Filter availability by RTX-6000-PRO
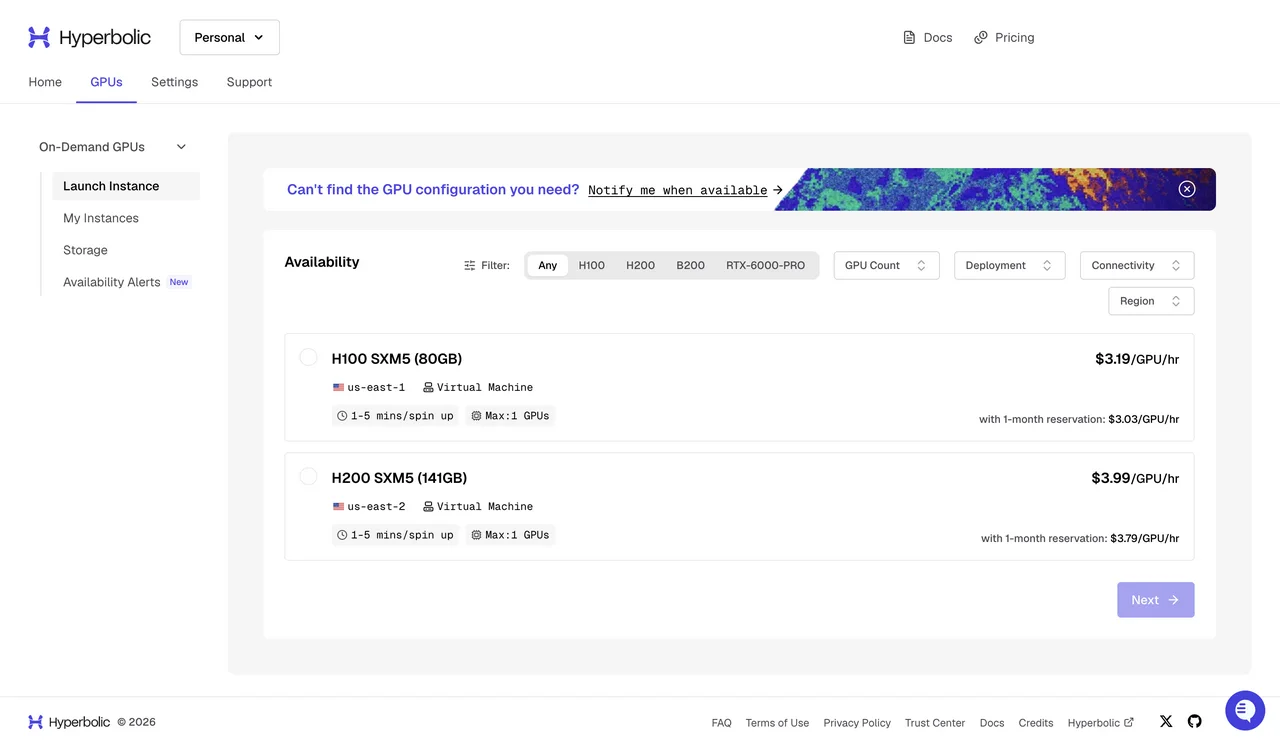Viewport: 1280px width, 747px height. (765, 265)
